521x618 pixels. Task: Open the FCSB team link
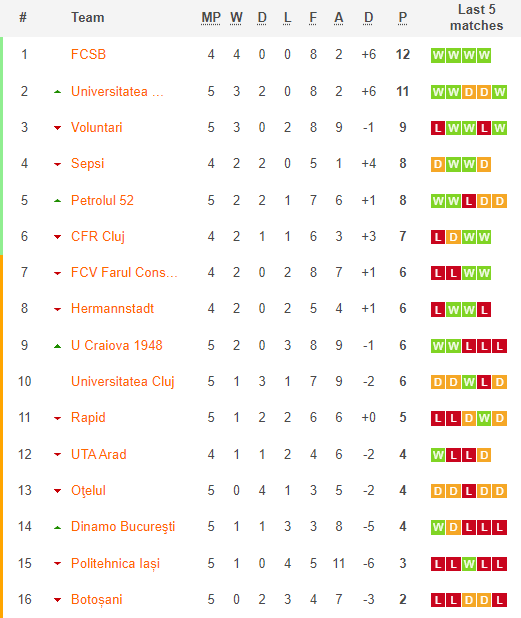[x=88, y=54]
